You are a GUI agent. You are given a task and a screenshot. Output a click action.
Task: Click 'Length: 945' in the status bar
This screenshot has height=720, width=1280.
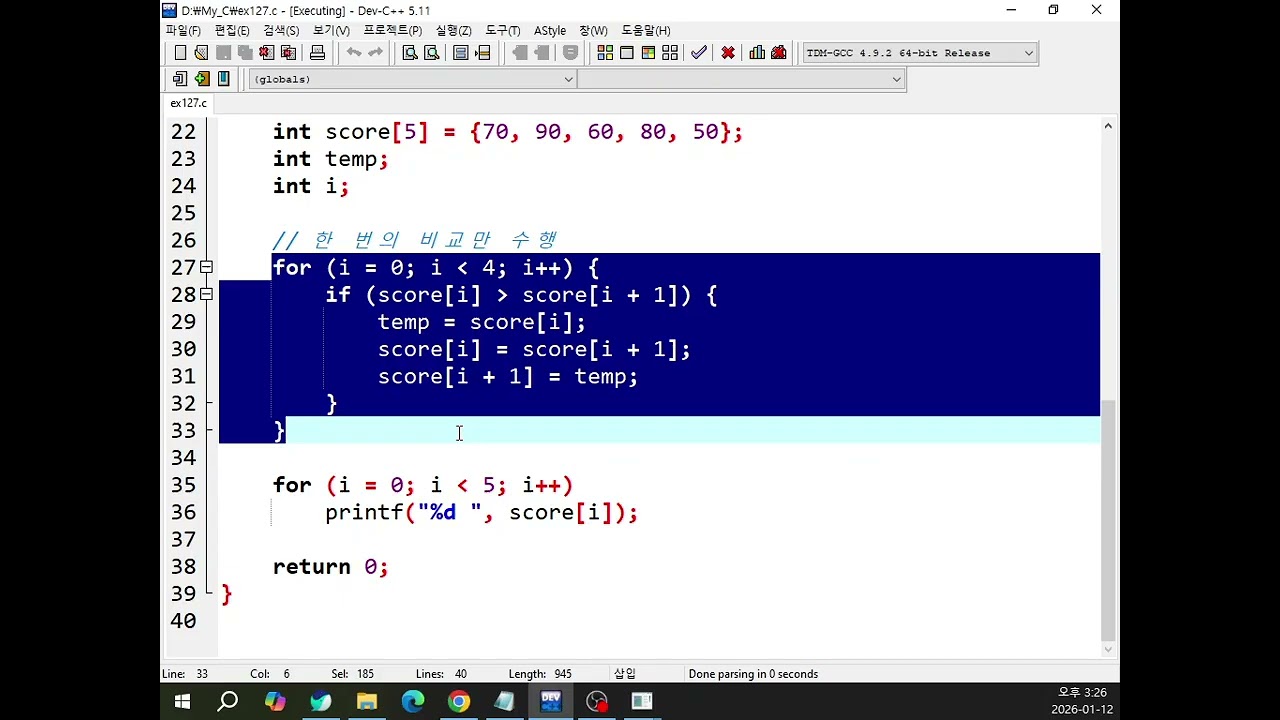540,674
